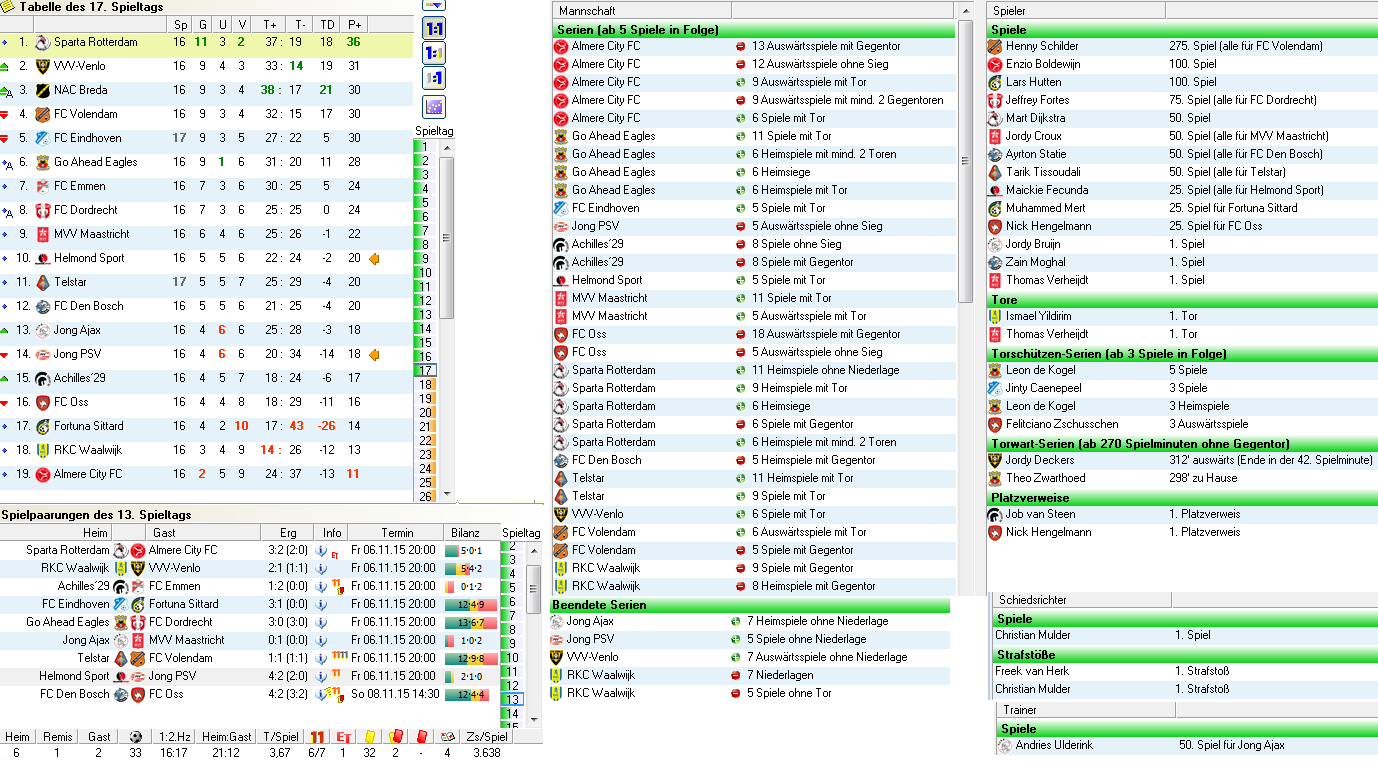Open match info icon for RKC Waalwijk vs VVV-Venlo
Screen dimensions: 1378x762
click(x=321, y=568)
